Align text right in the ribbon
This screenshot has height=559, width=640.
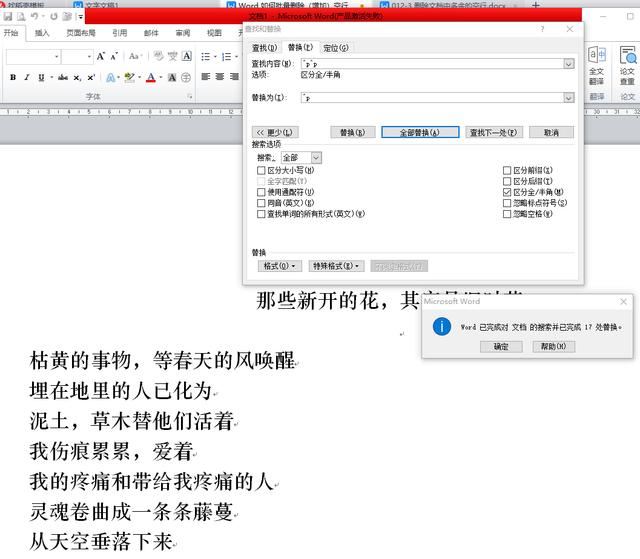pos(234,77)
